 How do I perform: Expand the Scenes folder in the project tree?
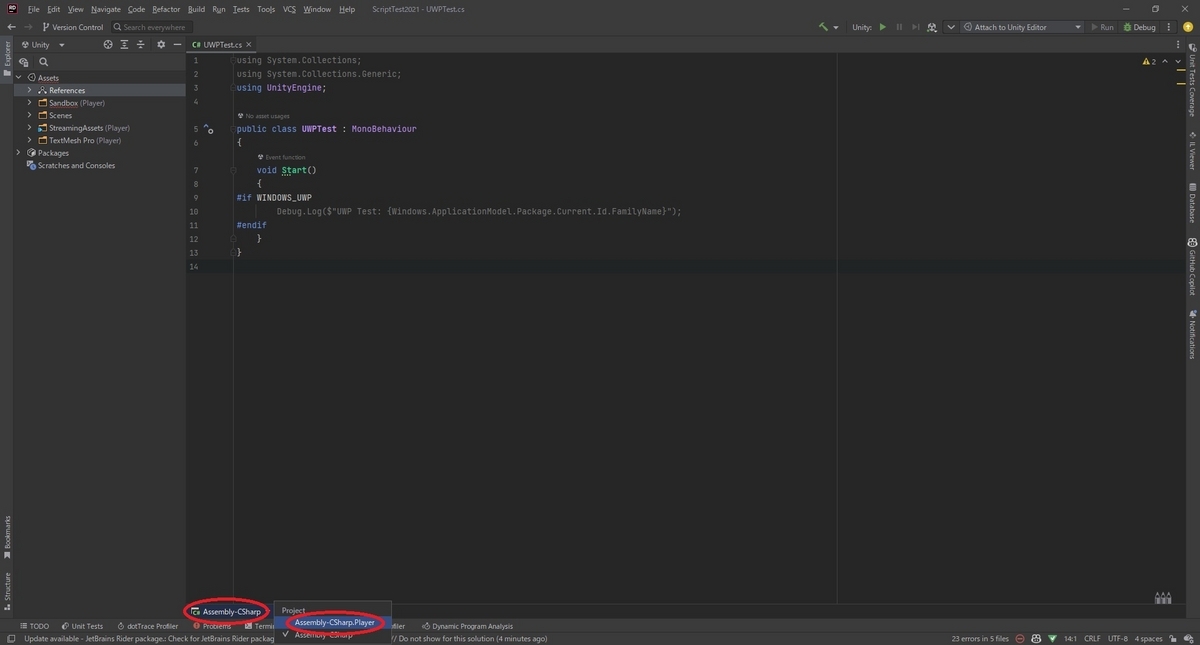coord(28,115)
